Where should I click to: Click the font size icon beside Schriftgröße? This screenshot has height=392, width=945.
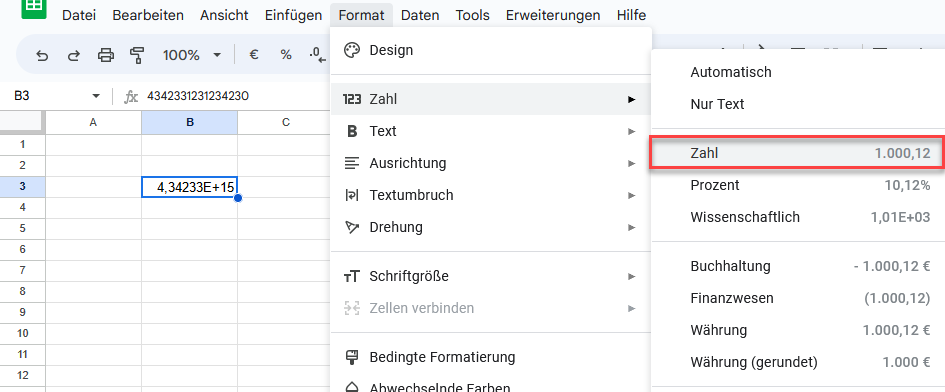351,277
